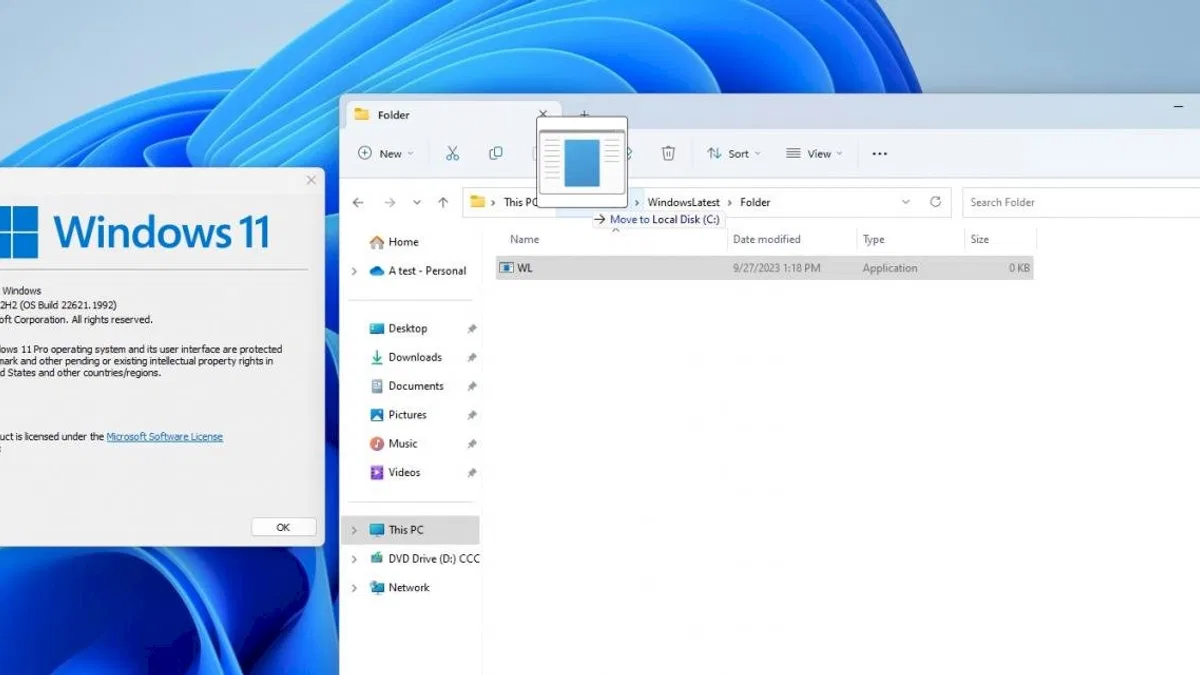Click the Delete trash can icon
Image resolution: width=1200 pixels, height=675 pixels.
[x=668, y=153]
